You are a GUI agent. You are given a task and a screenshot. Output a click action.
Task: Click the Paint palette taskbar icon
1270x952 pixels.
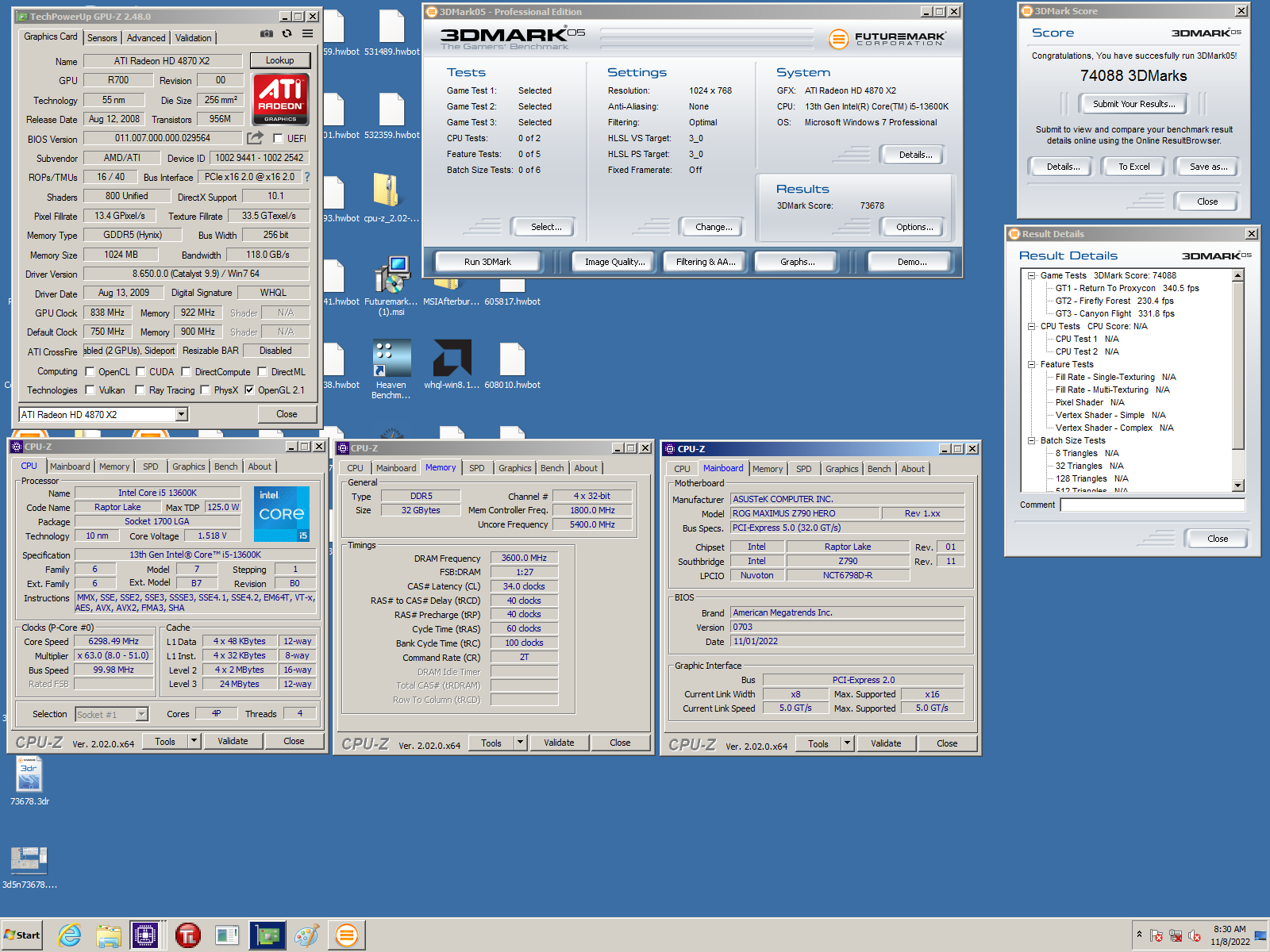[x=306, y=935]
